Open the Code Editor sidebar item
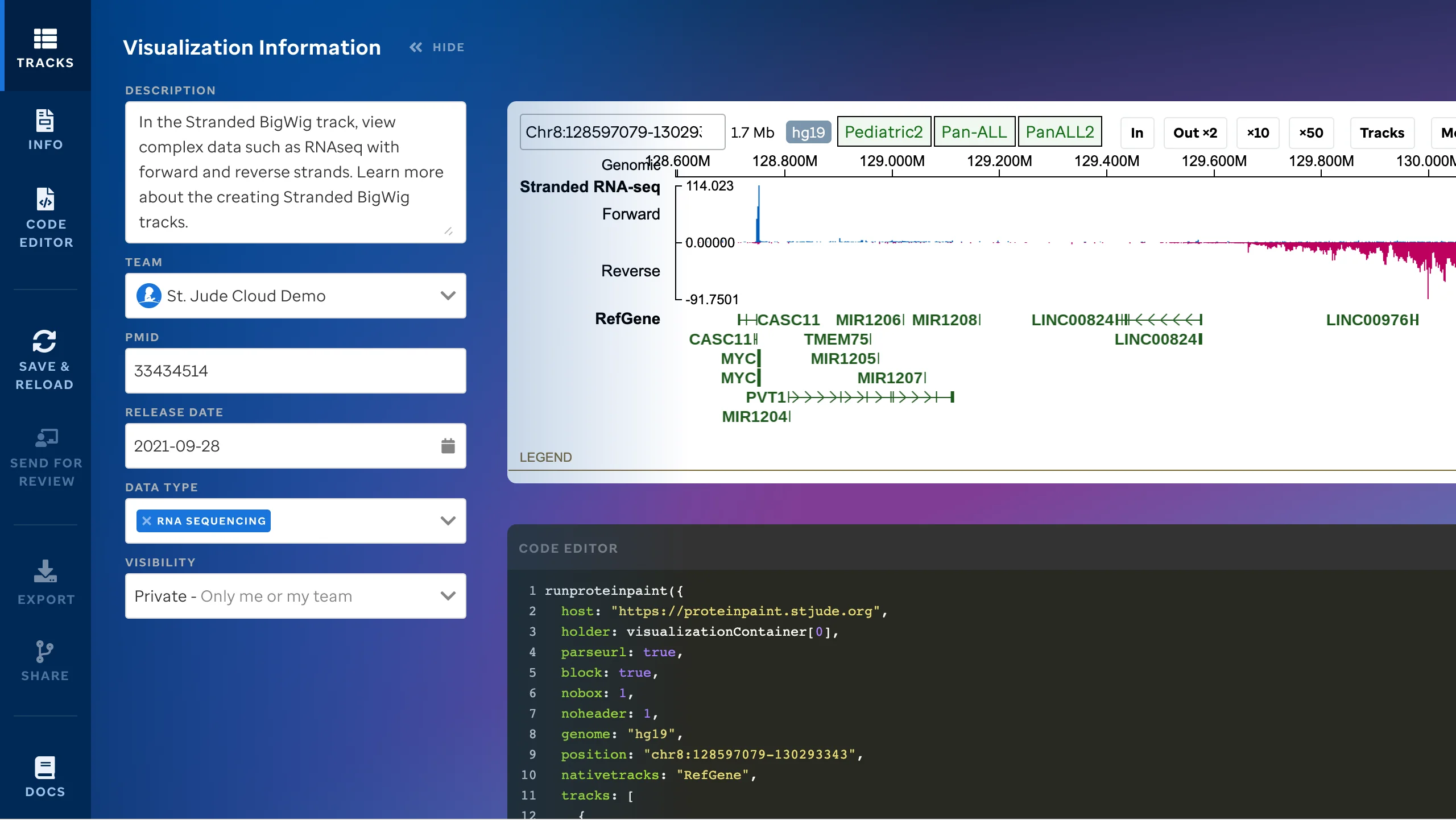This screenshot has width=1456, height=820. click(45, 218)
